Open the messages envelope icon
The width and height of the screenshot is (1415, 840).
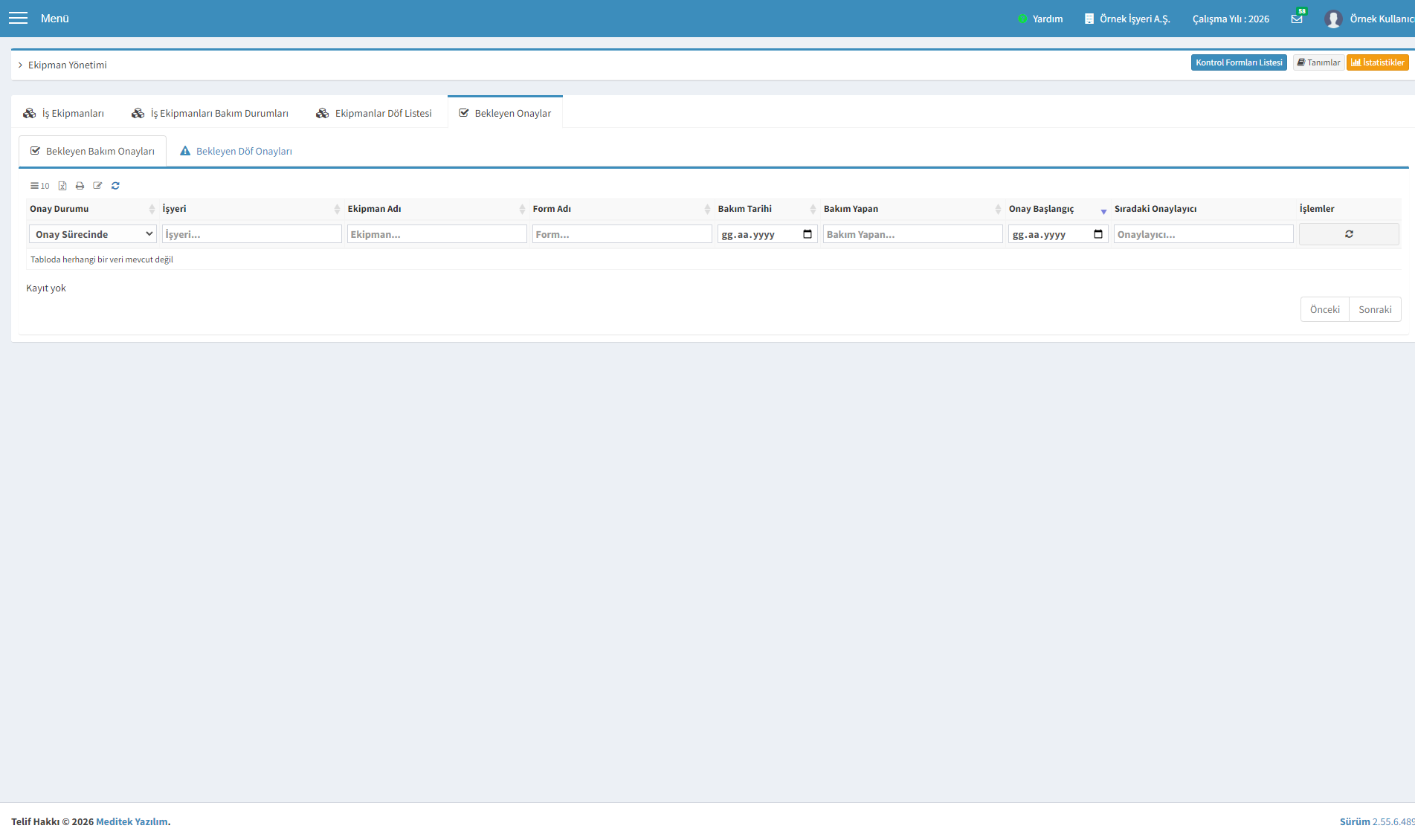tap(1297, 19)
